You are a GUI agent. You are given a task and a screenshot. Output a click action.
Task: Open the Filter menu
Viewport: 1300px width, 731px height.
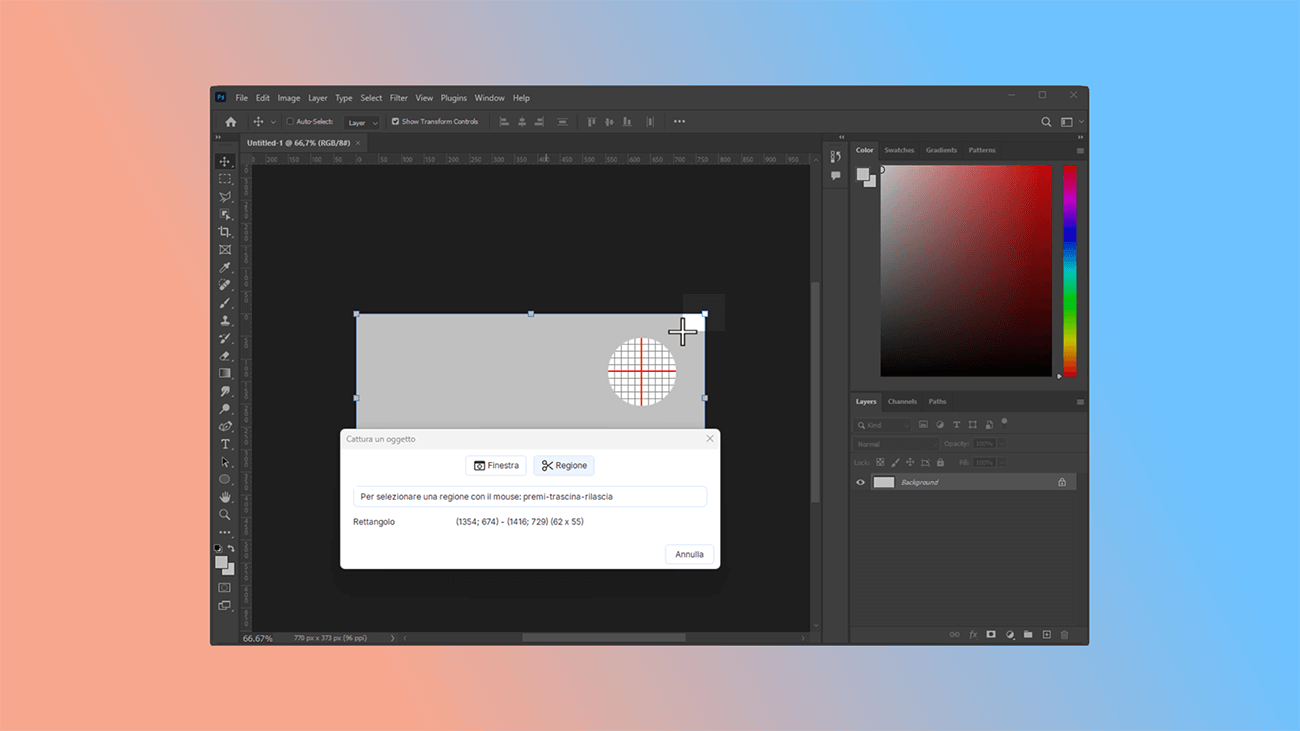point(398,98)
